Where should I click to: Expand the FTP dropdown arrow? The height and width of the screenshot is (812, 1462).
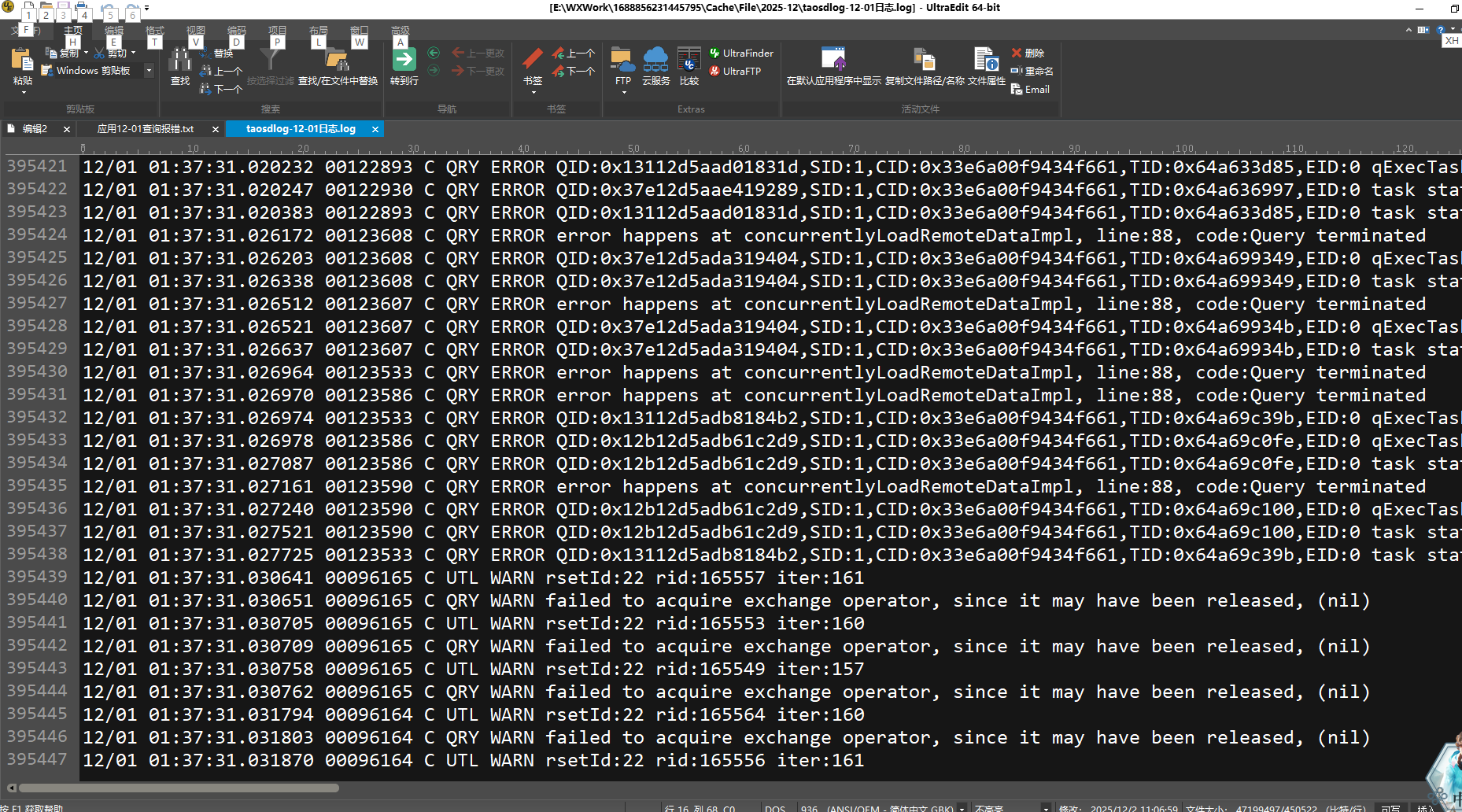point(623,93)
